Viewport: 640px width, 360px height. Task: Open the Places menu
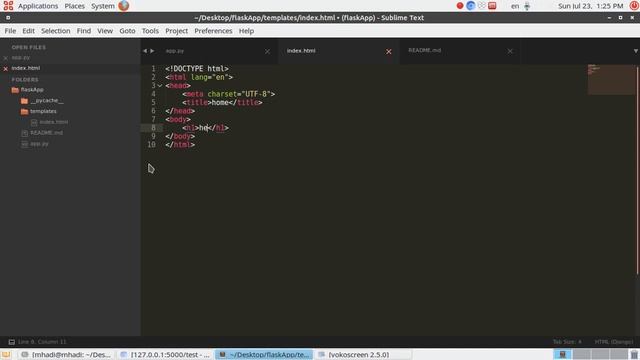[74, 6]
